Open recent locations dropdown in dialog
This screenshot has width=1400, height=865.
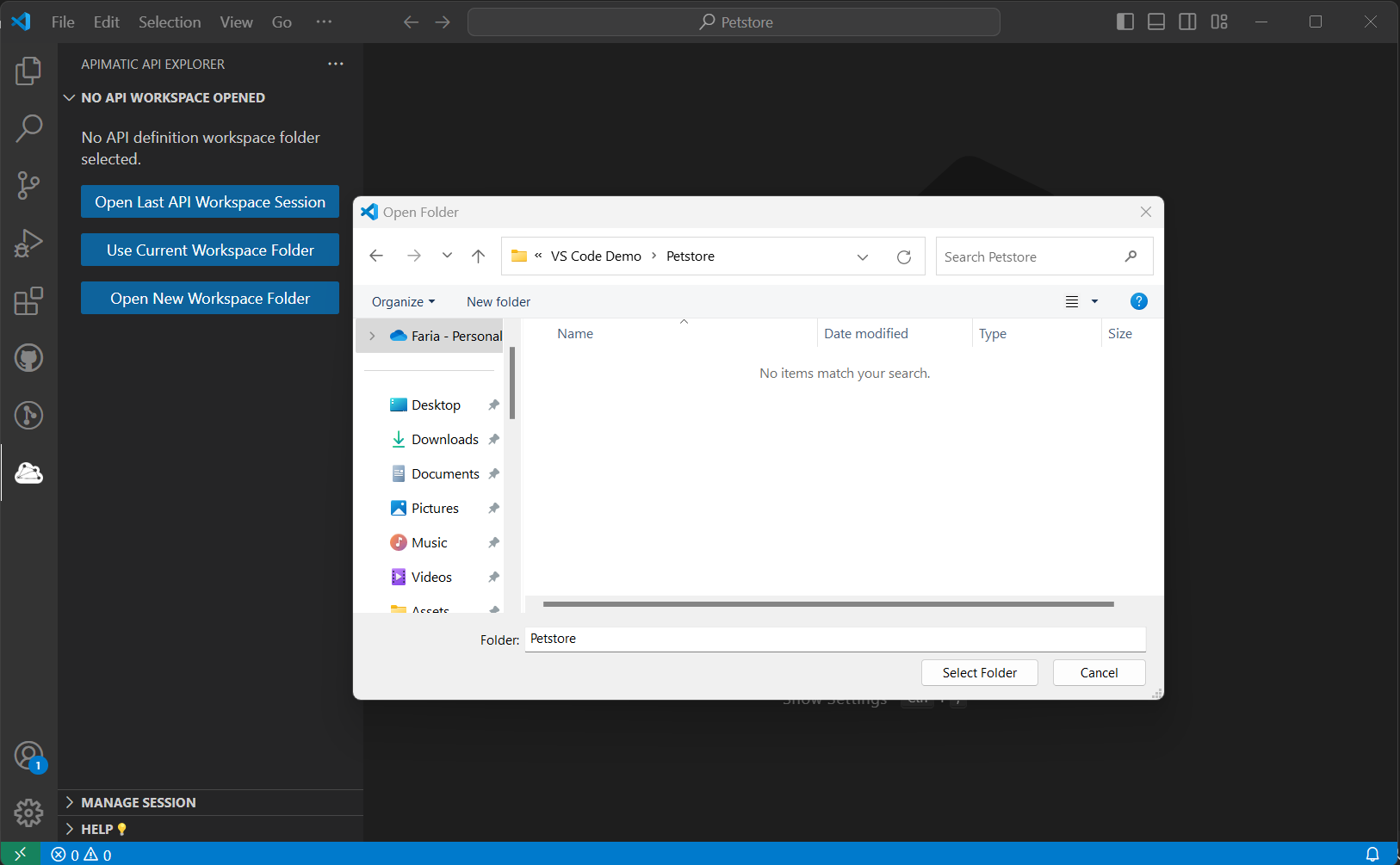click(x=447, y=256)
